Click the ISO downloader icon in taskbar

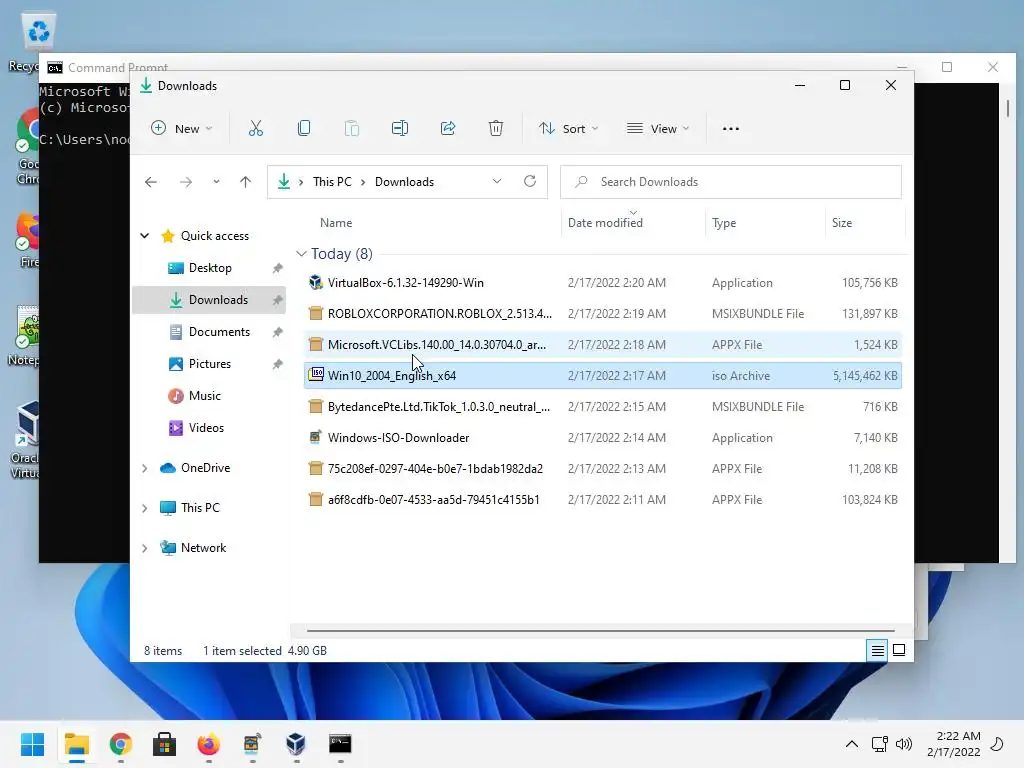[x=252, y=744]
